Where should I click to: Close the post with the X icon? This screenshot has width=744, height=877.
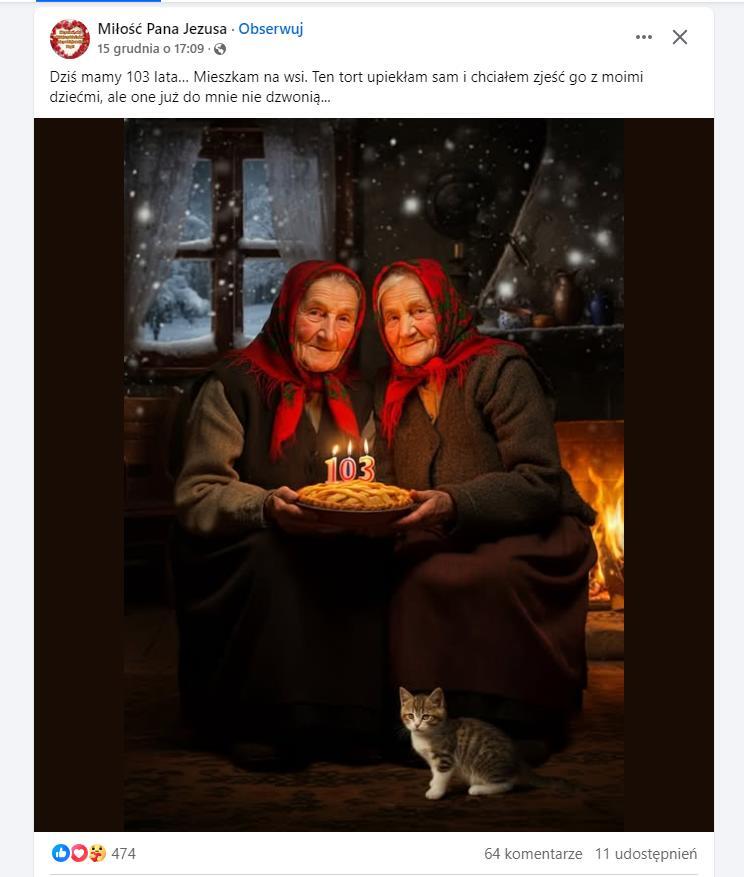(x=680, y=37)
